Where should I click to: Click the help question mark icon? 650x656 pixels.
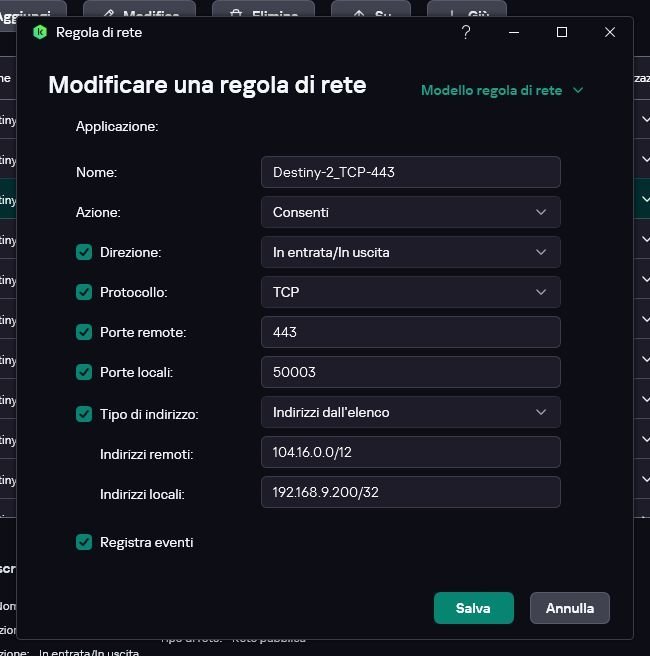click(x=466, y=32)
